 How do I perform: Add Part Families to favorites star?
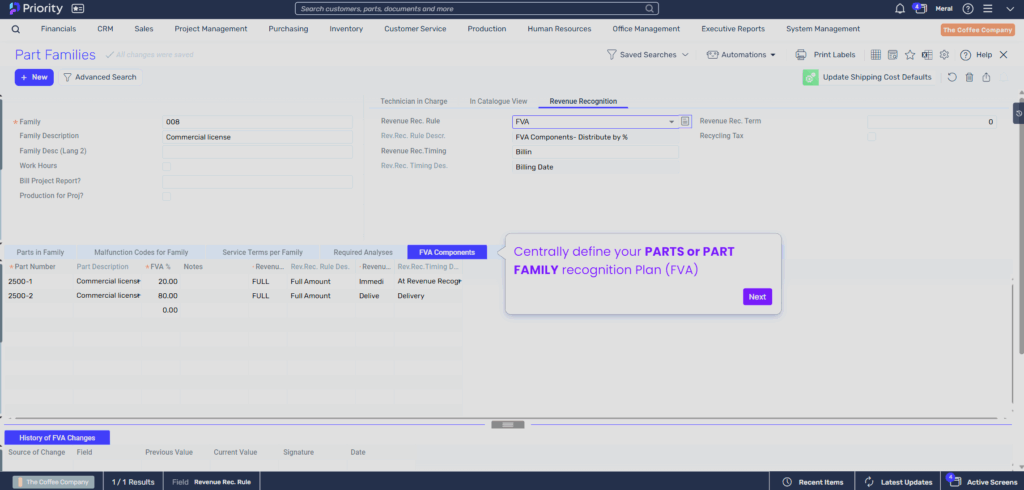point(910,55)
